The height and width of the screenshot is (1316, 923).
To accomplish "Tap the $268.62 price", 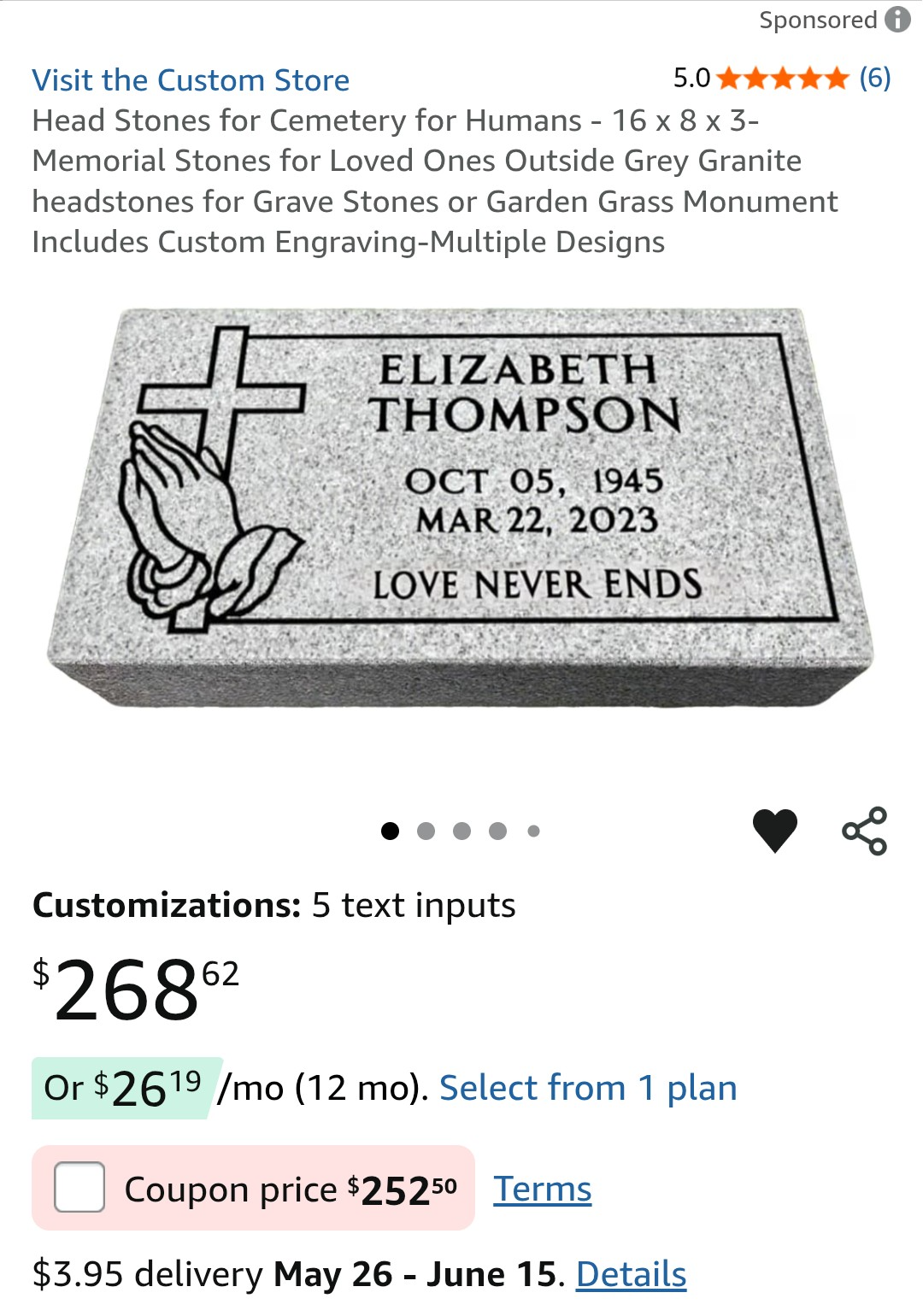I will [x=135, y=990].
